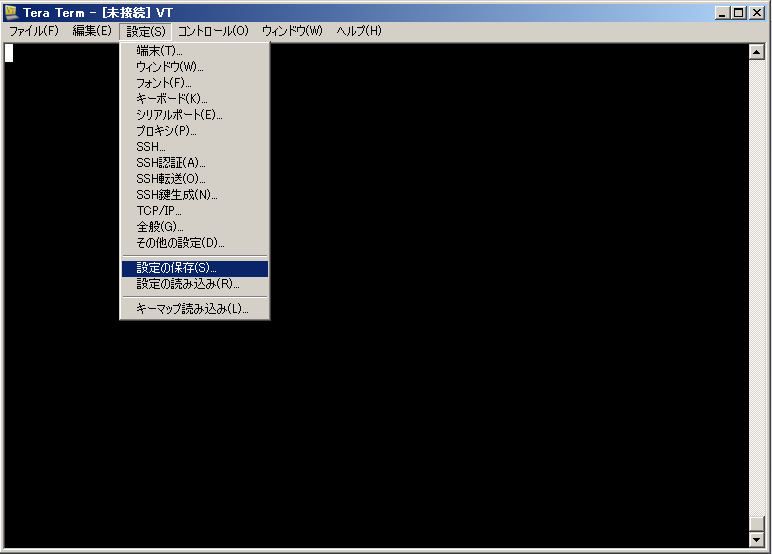Open TCP/IP... settings

click(x=195, y=211)
